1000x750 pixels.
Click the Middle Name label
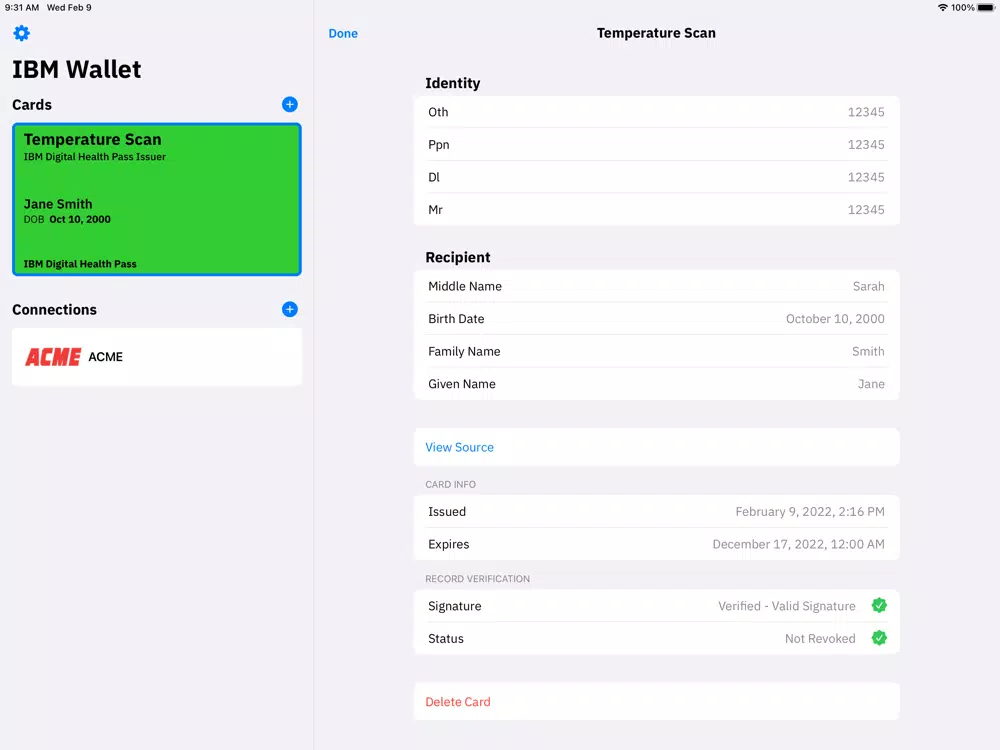(465, 286)
